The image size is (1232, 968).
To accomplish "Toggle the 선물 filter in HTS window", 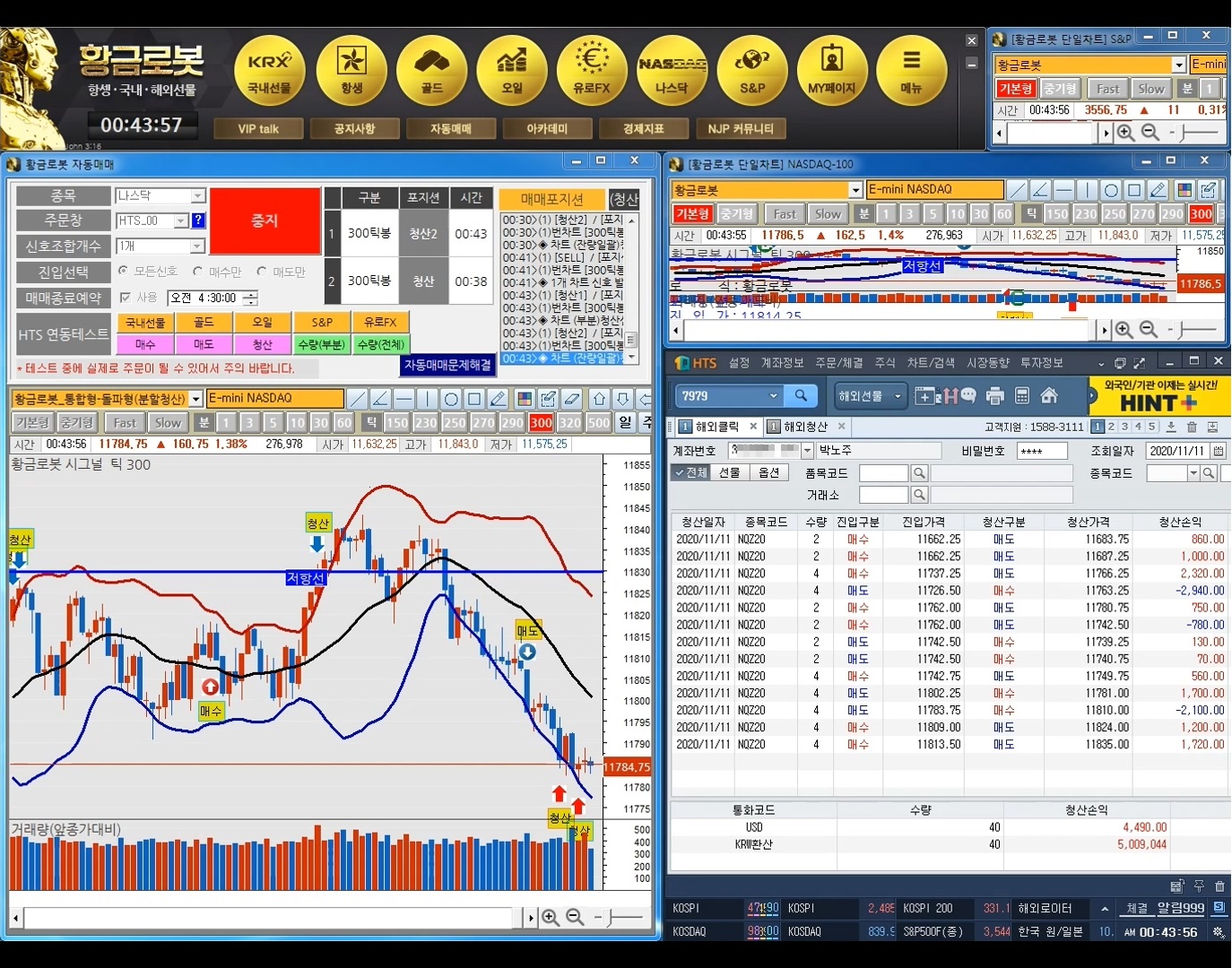I will coord(729,472).
